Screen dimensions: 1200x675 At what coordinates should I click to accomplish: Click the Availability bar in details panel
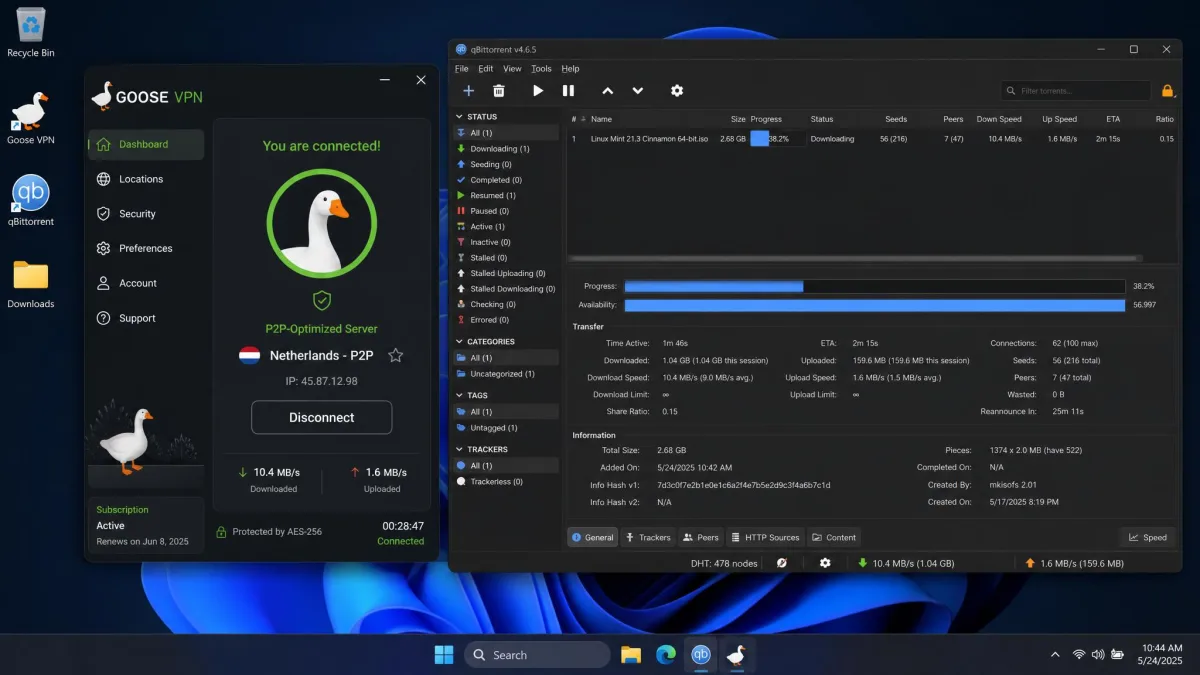(875, 305)
